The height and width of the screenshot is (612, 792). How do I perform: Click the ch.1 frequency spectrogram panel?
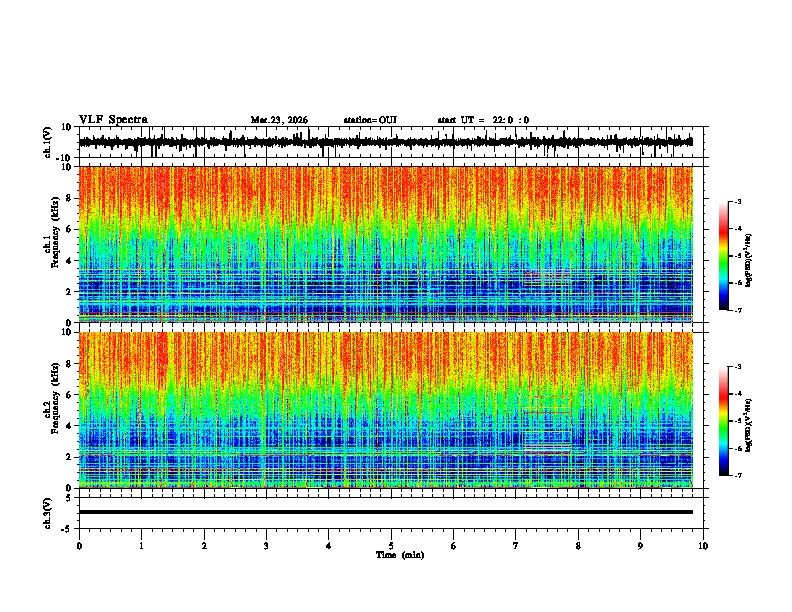click(x=385, y=244)
